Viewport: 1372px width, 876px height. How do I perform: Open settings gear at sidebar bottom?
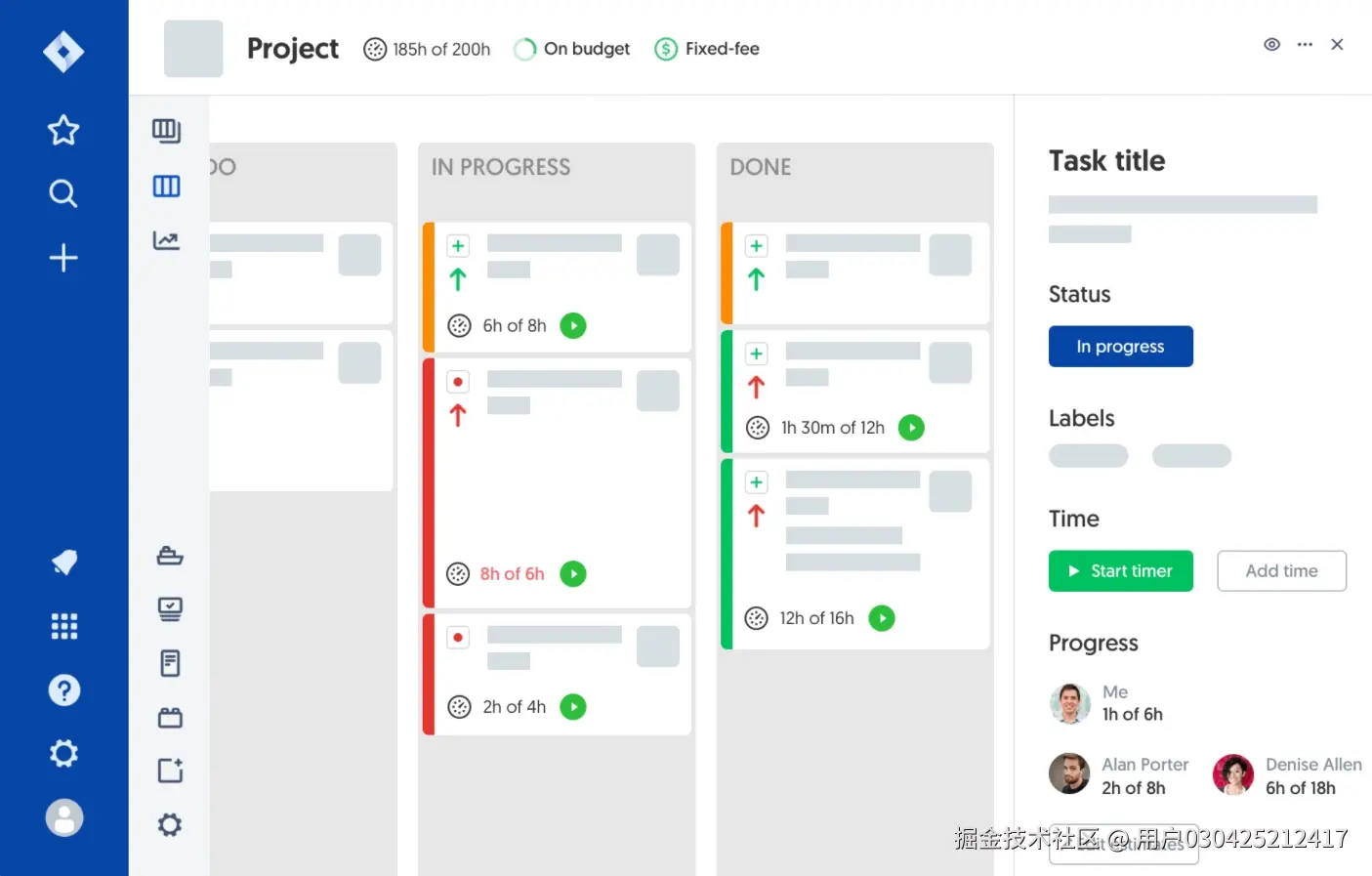coord(63,753)
